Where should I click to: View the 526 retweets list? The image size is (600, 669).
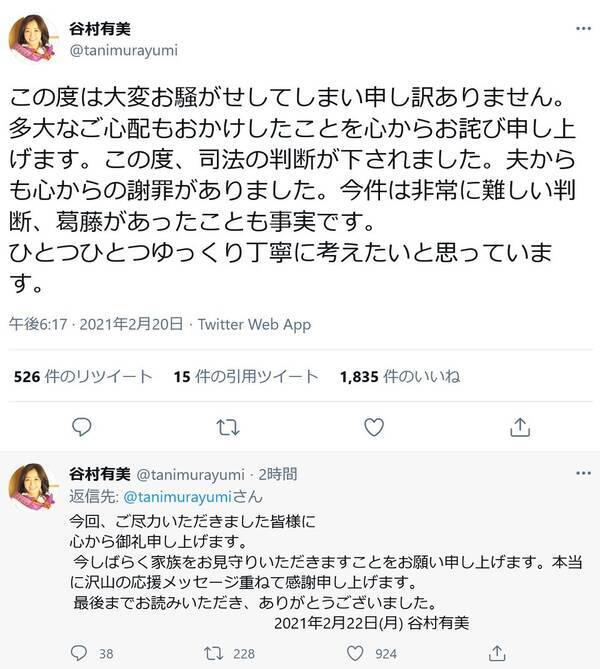[84, 376]
